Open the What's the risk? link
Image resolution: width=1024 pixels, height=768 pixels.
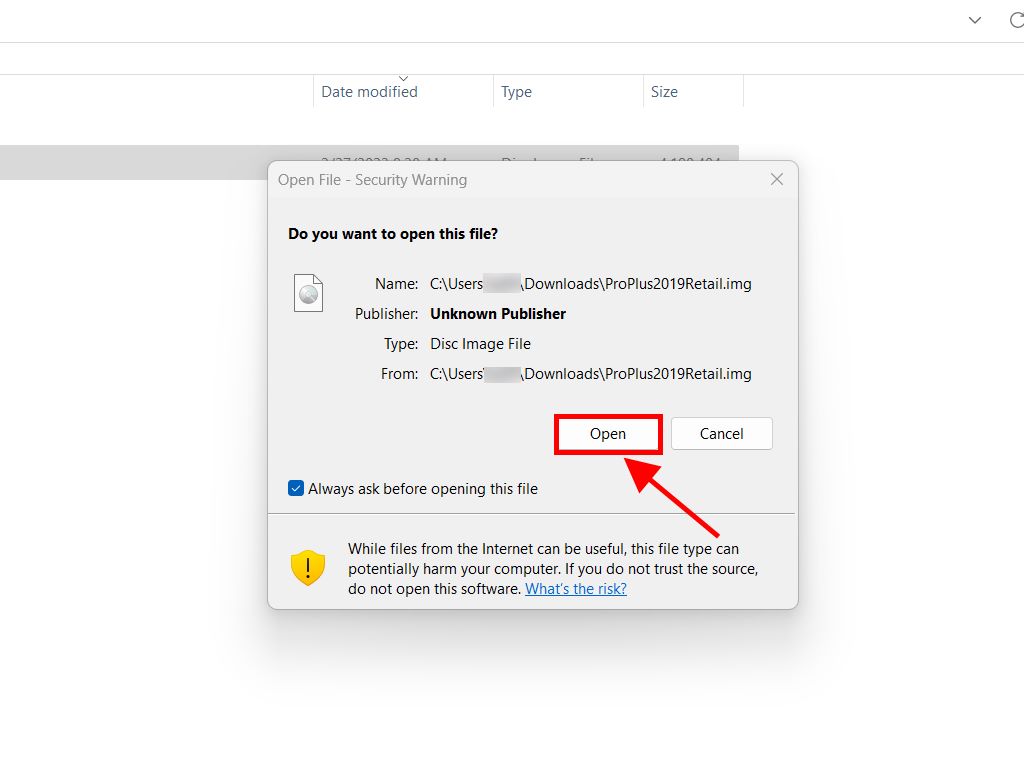tap(576, 589)
